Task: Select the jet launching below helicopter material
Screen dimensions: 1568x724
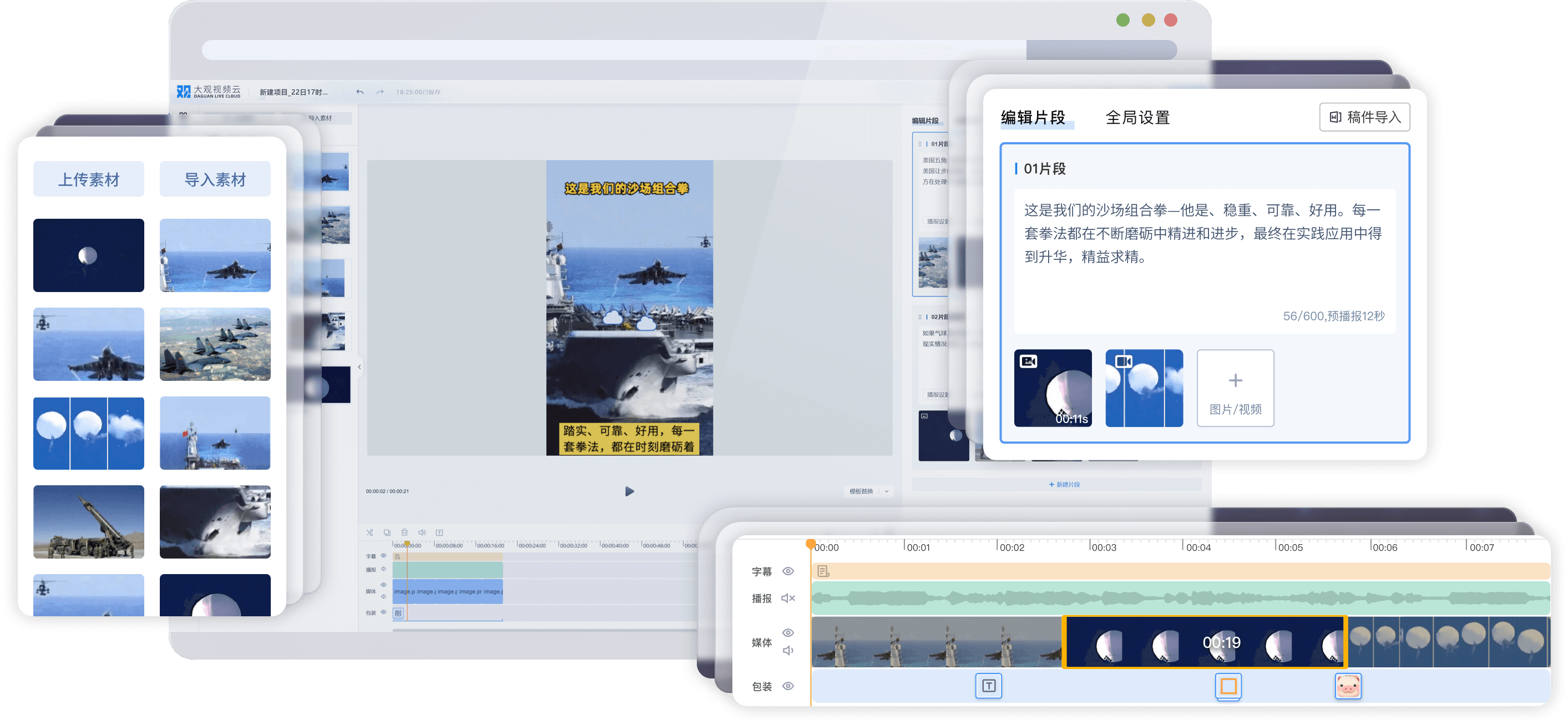Action: click(88, 344)
